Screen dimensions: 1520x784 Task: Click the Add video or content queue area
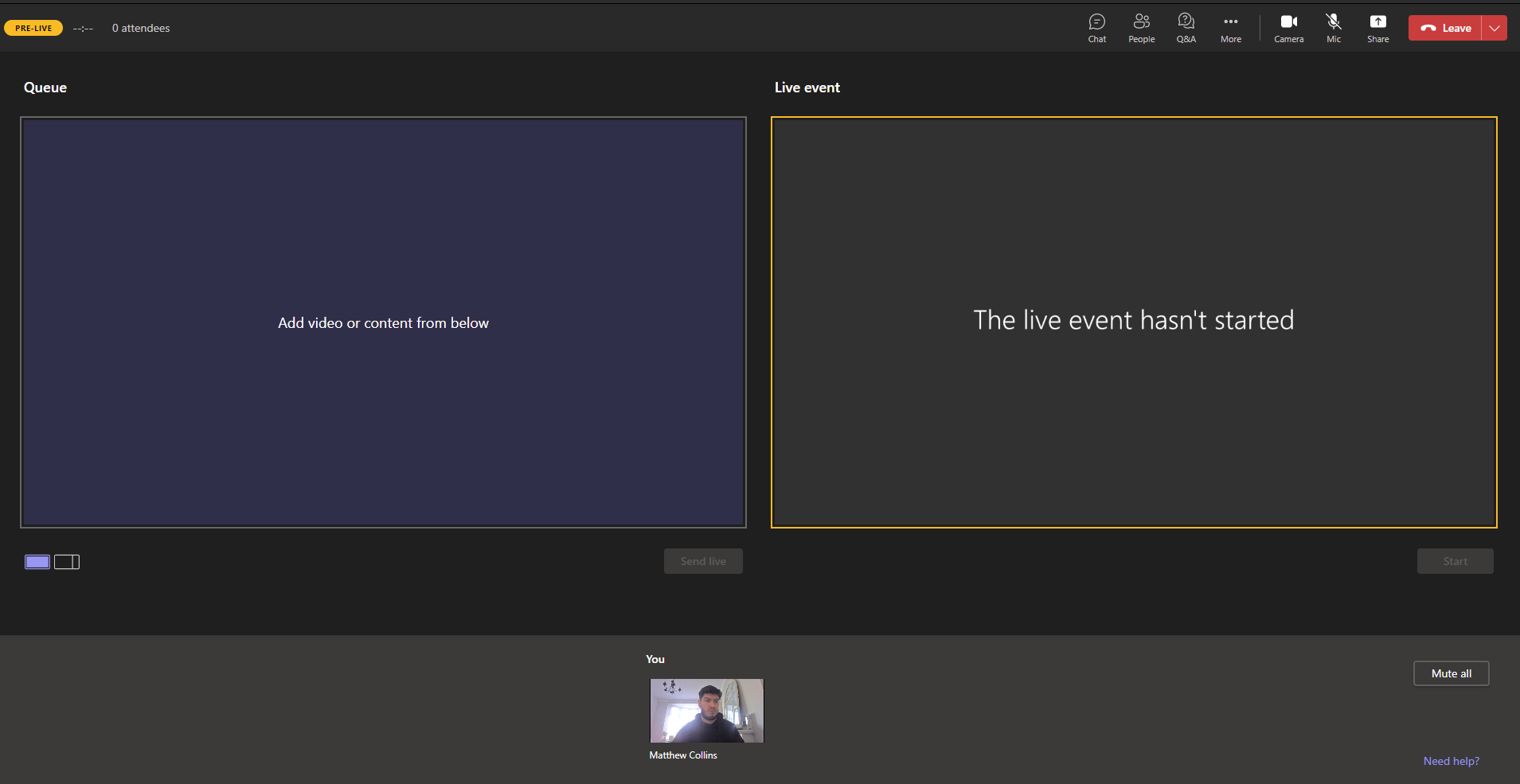point(383,322)
